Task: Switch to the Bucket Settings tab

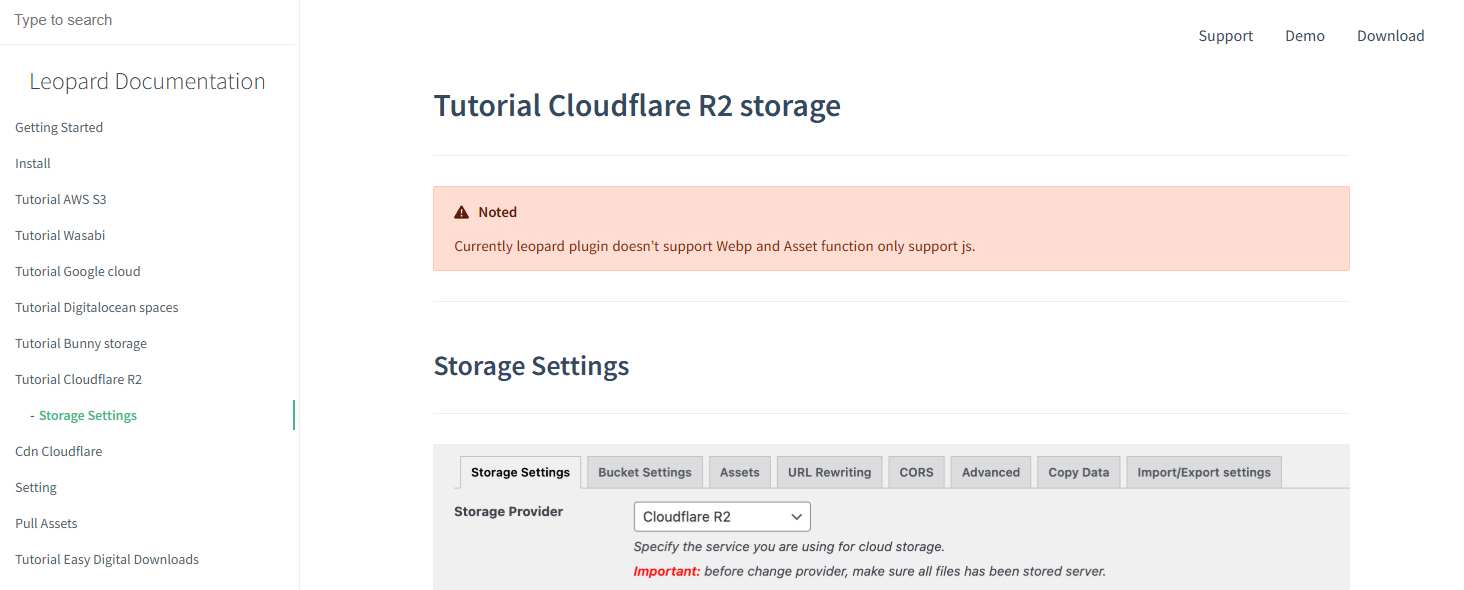Action: (644, 472)
